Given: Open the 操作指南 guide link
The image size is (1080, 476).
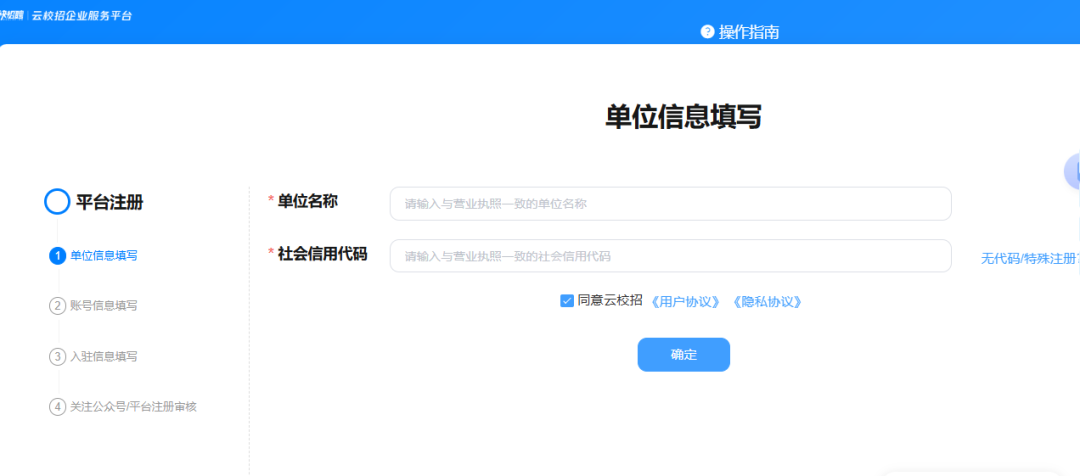Looking at the screenshot, I should 749,32.
